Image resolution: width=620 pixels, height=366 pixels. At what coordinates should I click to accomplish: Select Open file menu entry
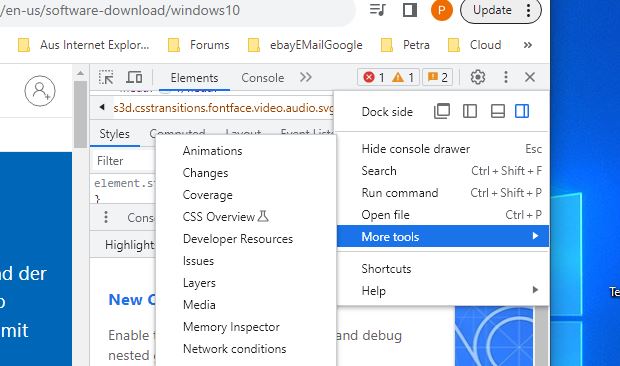coord(443,215)
